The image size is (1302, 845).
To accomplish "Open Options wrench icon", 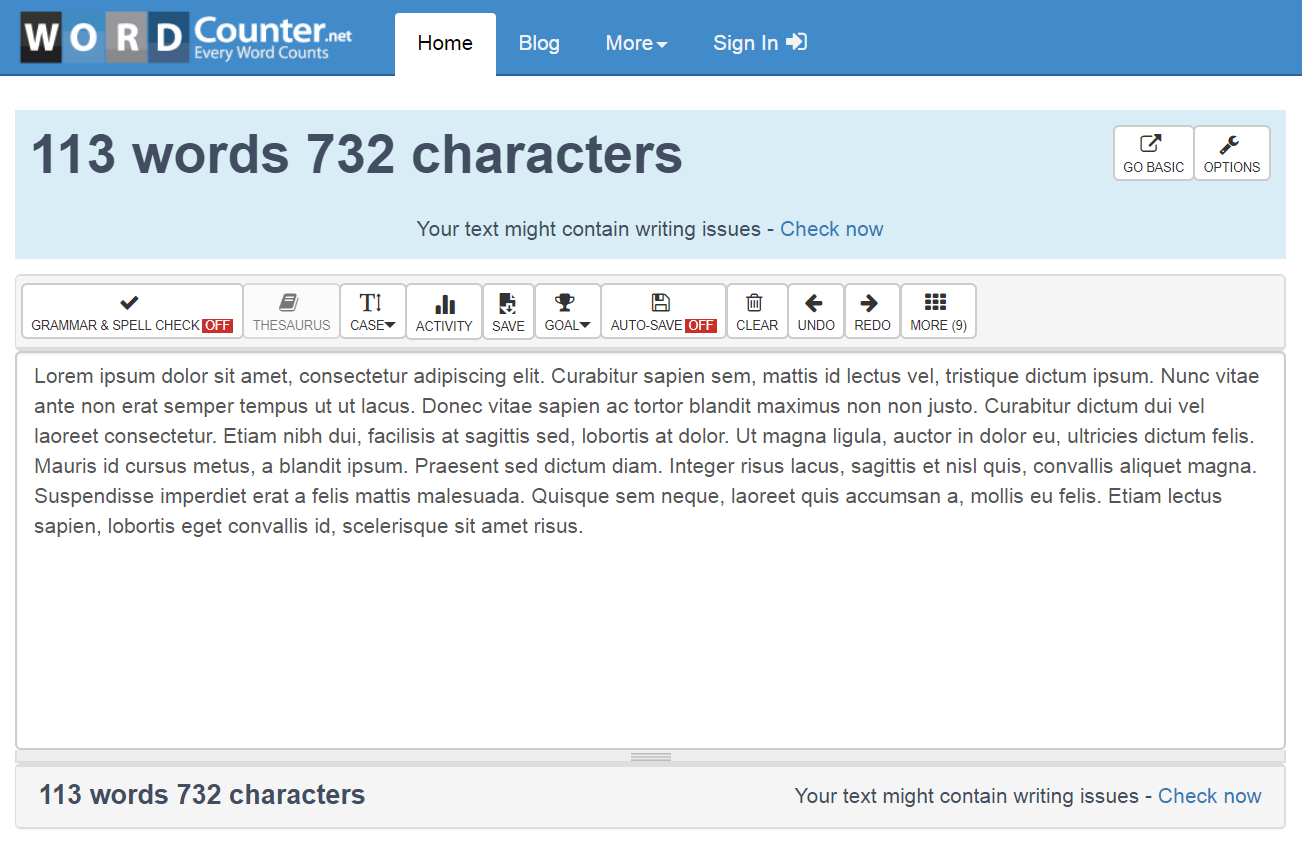I will 1231,144.
